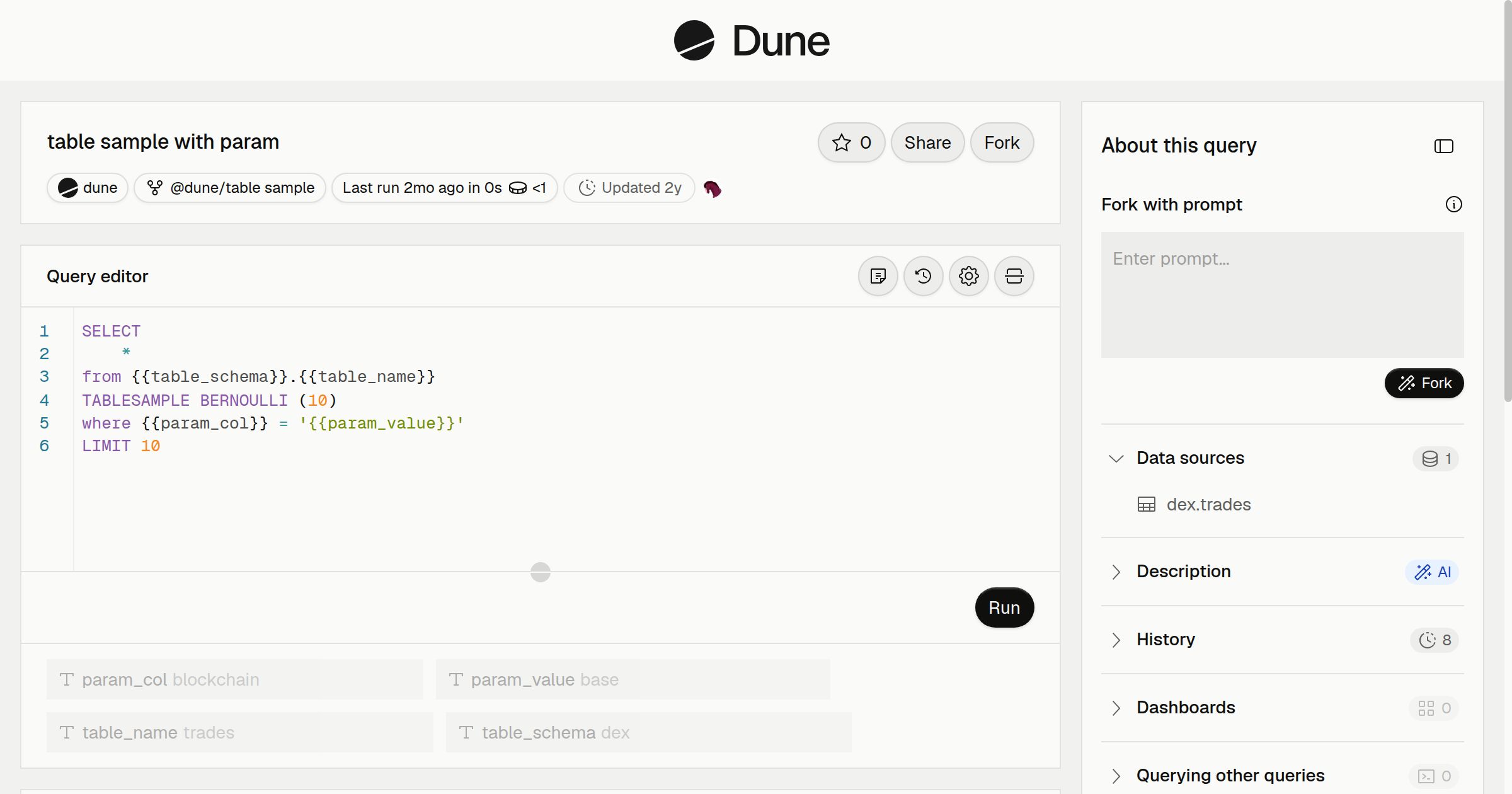Open the dune owner chip

88,188
